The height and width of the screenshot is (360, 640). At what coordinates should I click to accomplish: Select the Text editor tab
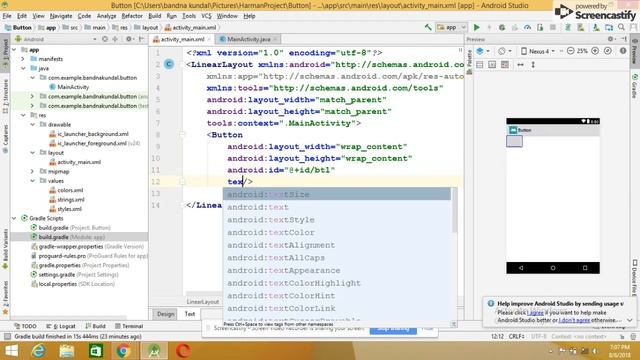coord(189,314)
